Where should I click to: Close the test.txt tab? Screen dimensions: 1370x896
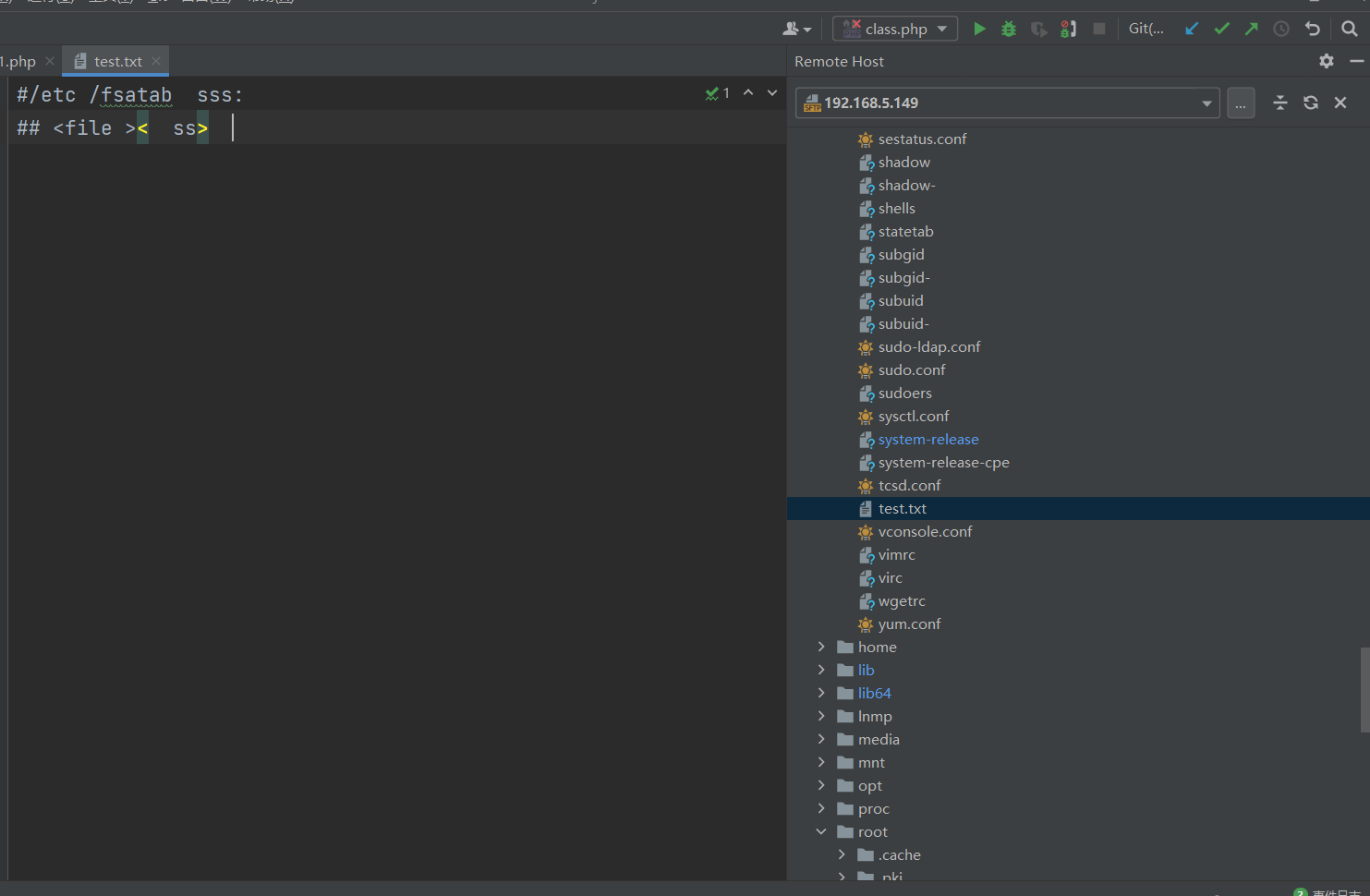pos(156,61)
